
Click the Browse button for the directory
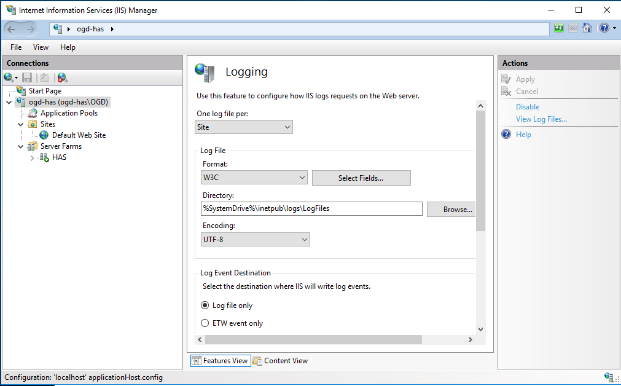tap(451, 209)
